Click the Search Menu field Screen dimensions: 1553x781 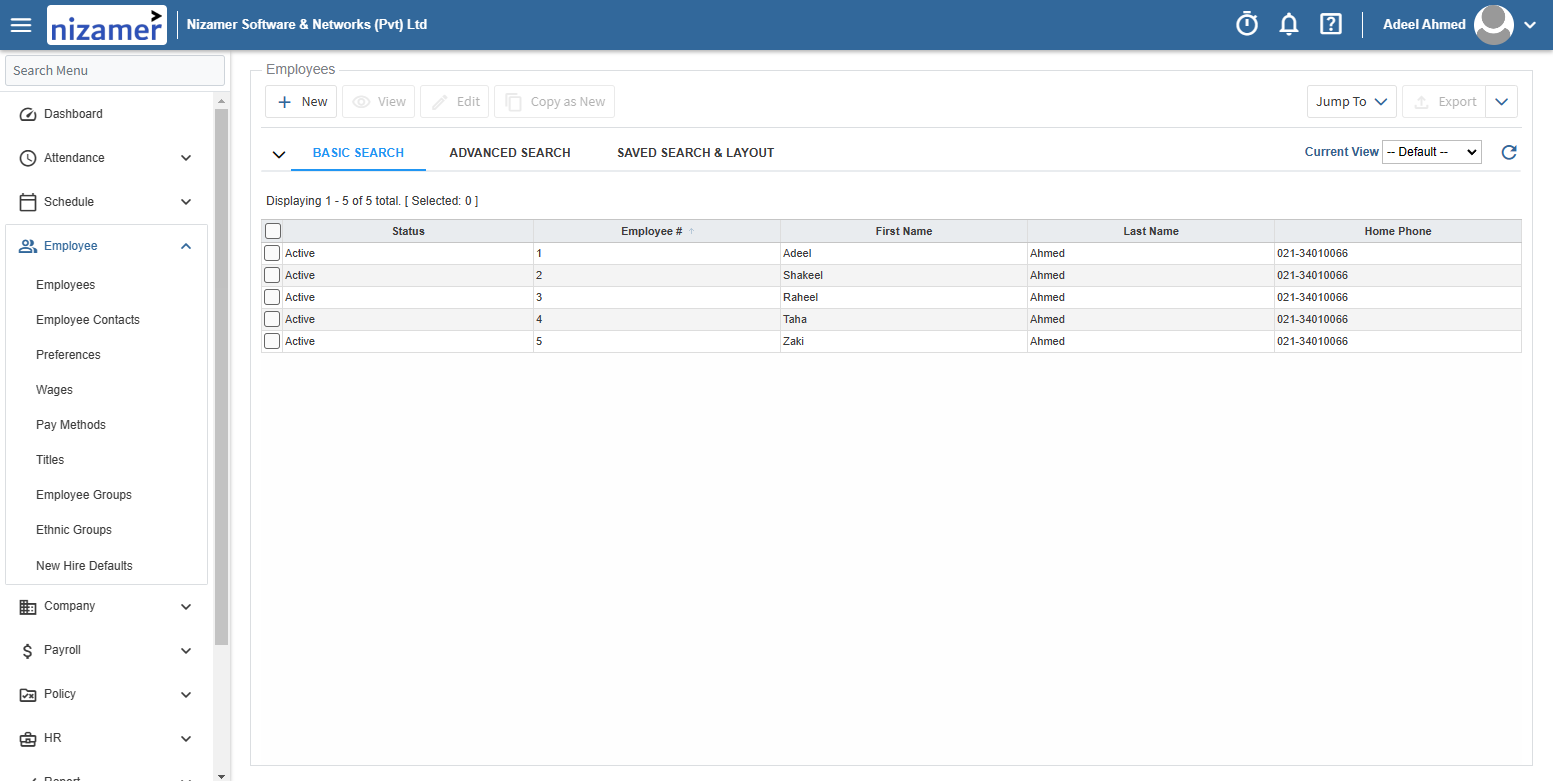115,70
